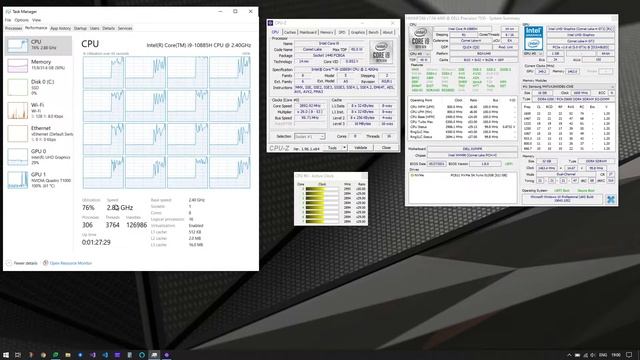Expand the Tools dropdown arrow in CPU-Z
640x360 pixels.
tap(344, 148)
